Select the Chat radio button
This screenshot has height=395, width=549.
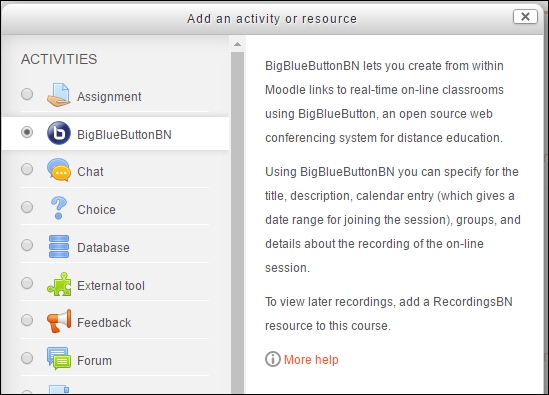(x=27, y=169)
